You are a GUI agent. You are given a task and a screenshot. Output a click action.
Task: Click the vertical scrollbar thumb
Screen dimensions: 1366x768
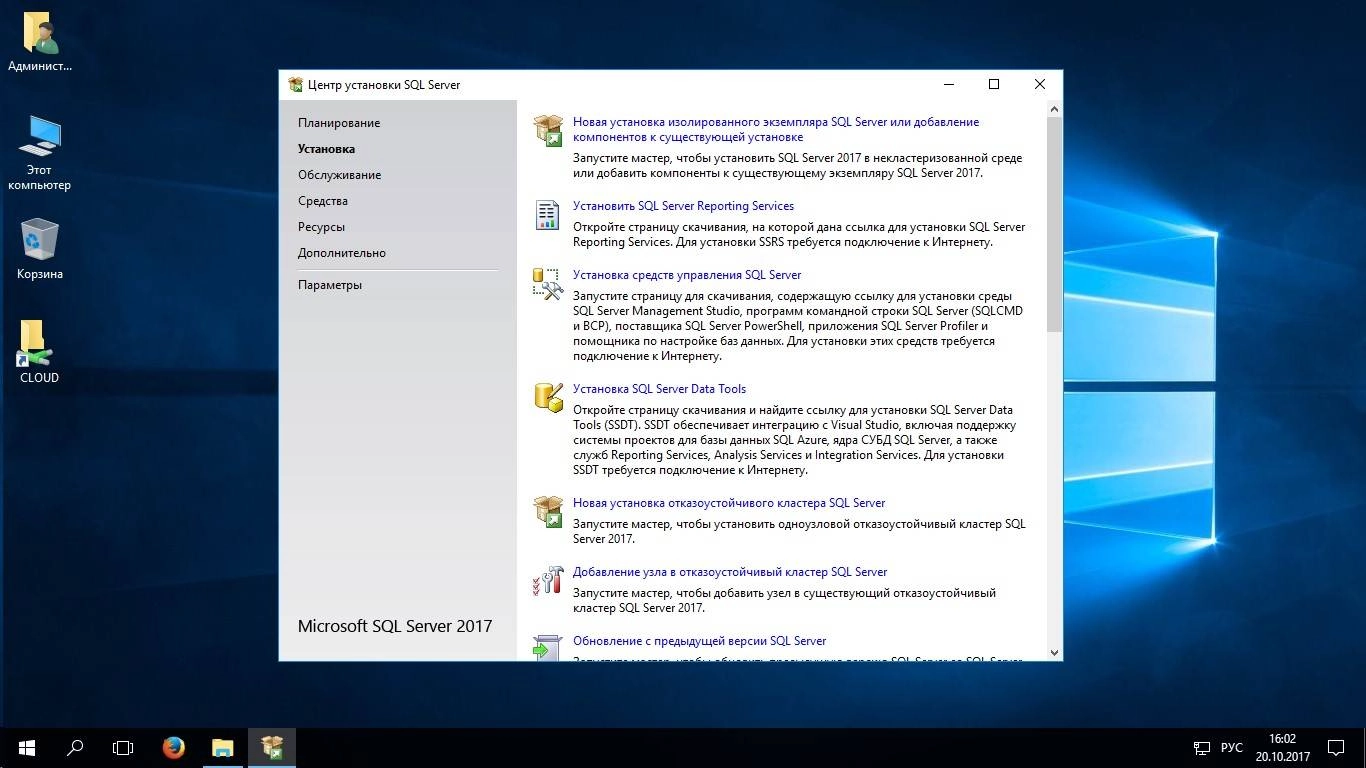click(1054, 225)
